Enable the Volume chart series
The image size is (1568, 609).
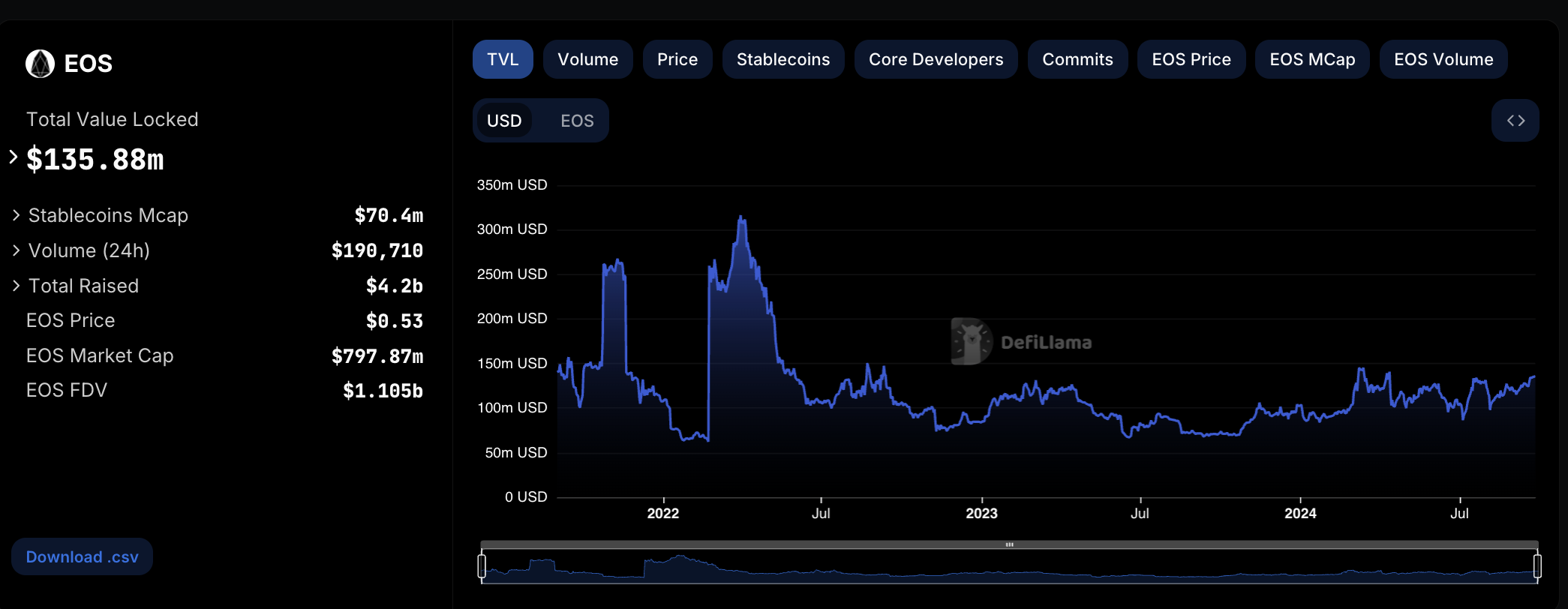pos(587,60)
